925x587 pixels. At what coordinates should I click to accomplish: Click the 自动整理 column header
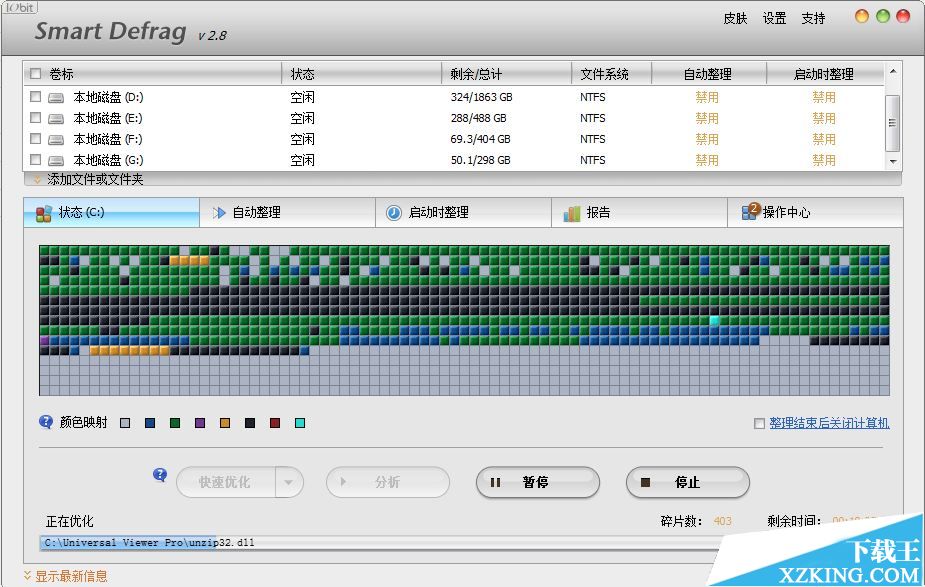(x=708, y=74)
